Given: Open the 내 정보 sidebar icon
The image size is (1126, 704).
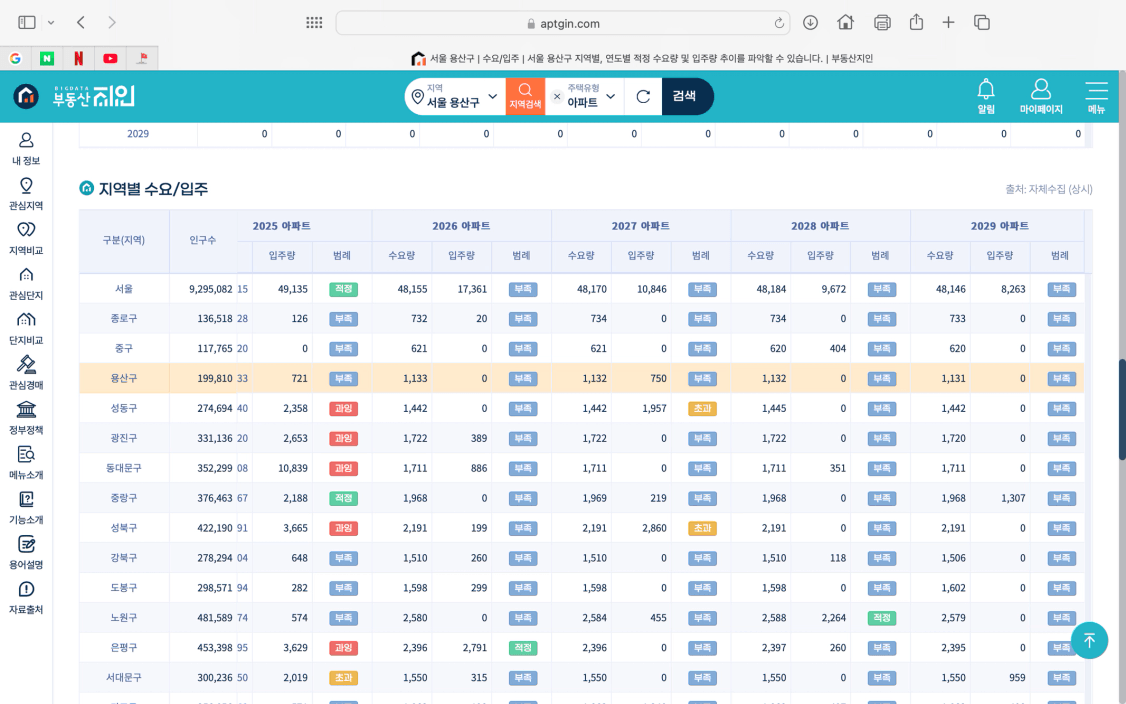Looking at the screenshot, I should click(26, 149).
